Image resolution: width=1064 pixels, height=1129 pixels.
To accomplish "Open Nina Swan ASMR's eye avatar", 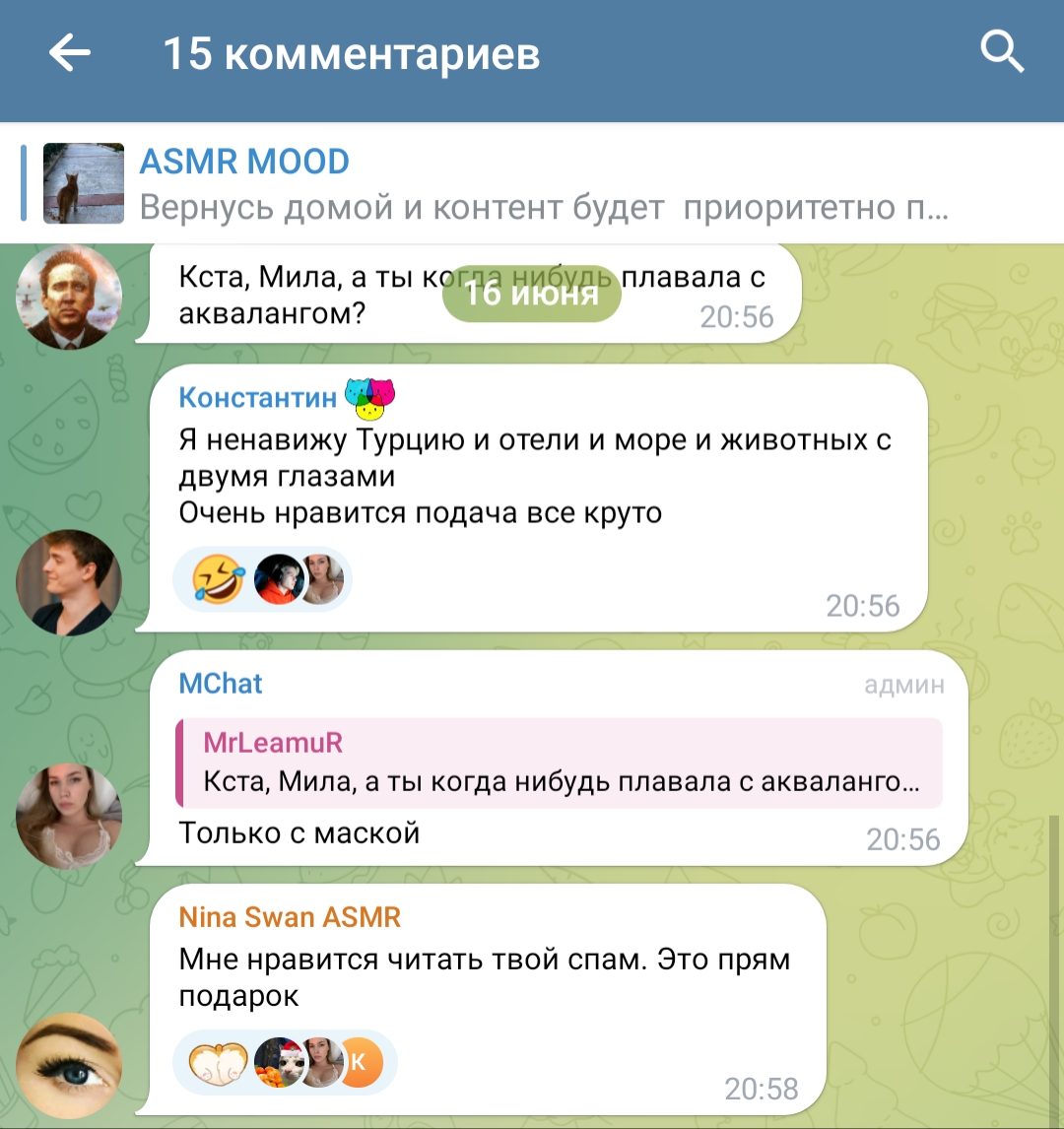I will click(69, 1066).
